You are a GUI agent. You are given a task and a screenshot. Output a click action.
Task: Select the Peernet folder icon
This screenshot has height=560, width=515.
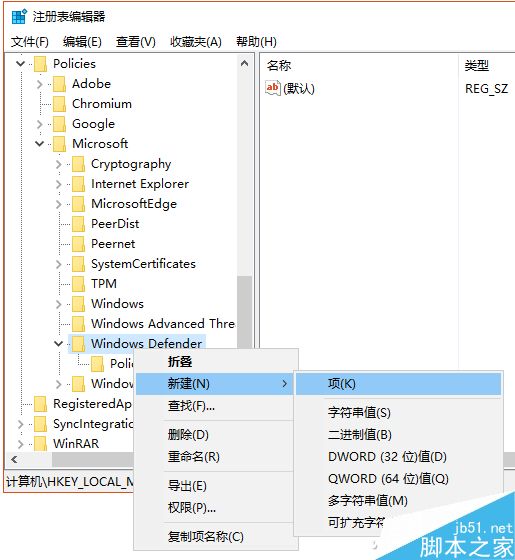79,244
